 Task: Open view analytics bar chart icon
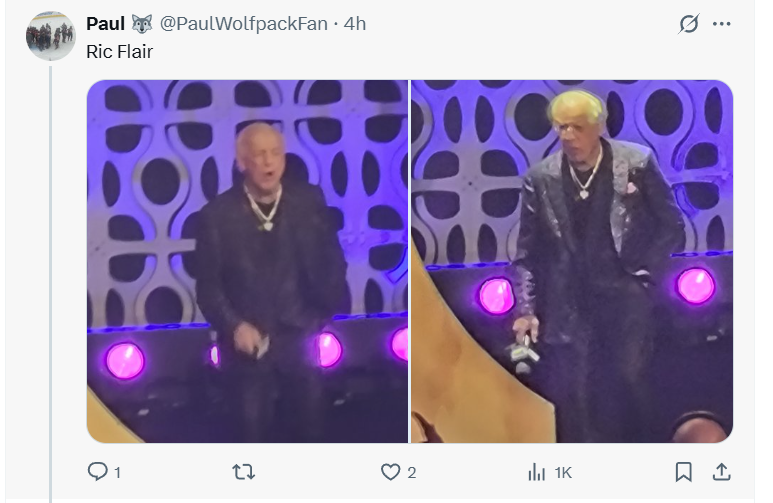click(x=536, y=472)
